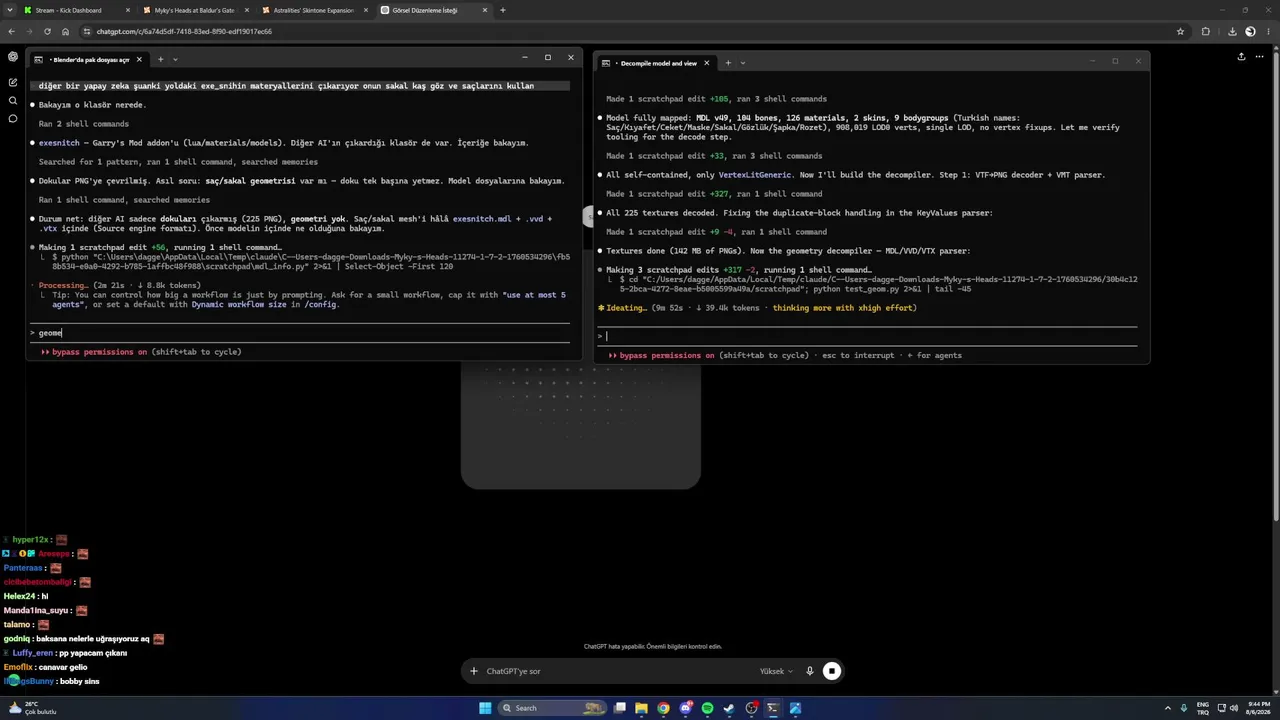Click the right terminal prompt input line
The width and height of the screenshot is (1280, 720).
[x=868, y=336]
